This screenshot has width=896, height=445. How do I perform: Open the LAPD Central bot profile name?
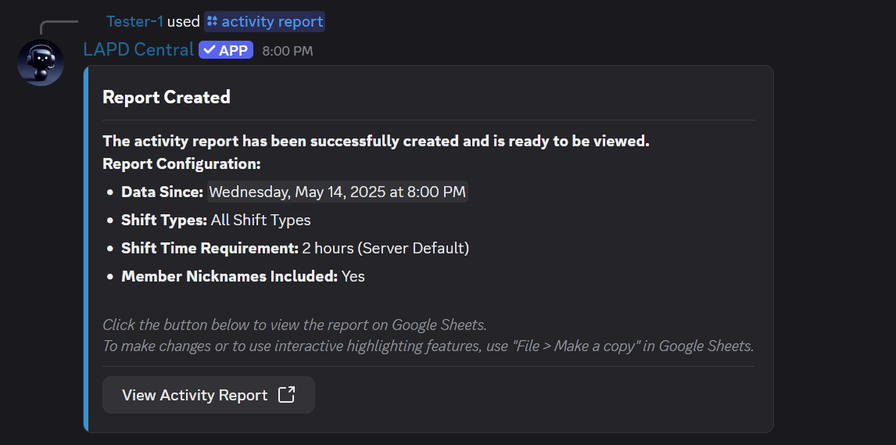(x=138, y=50)
